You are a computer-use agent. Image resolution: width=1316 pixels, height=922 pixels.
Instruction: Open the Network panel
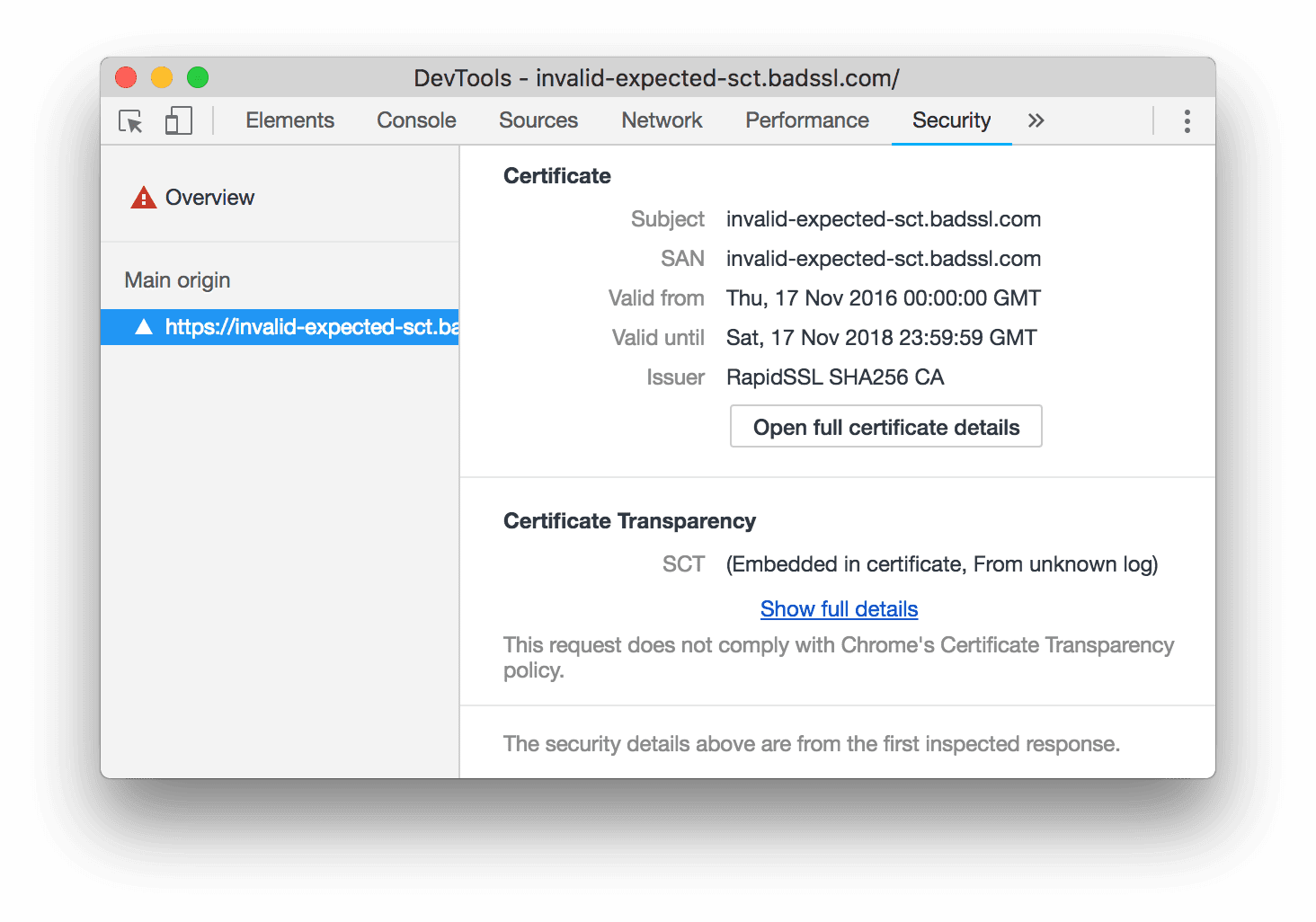click(x=662, y=120)
